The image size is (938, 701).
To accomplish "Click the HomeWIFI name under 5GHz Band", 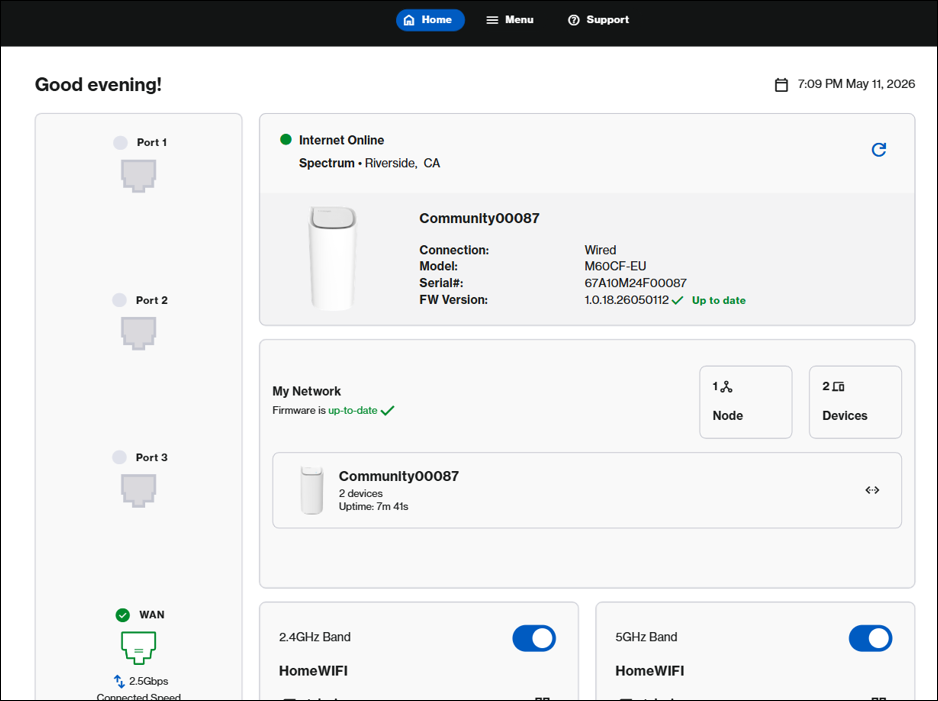I will (x=650, y=671).
